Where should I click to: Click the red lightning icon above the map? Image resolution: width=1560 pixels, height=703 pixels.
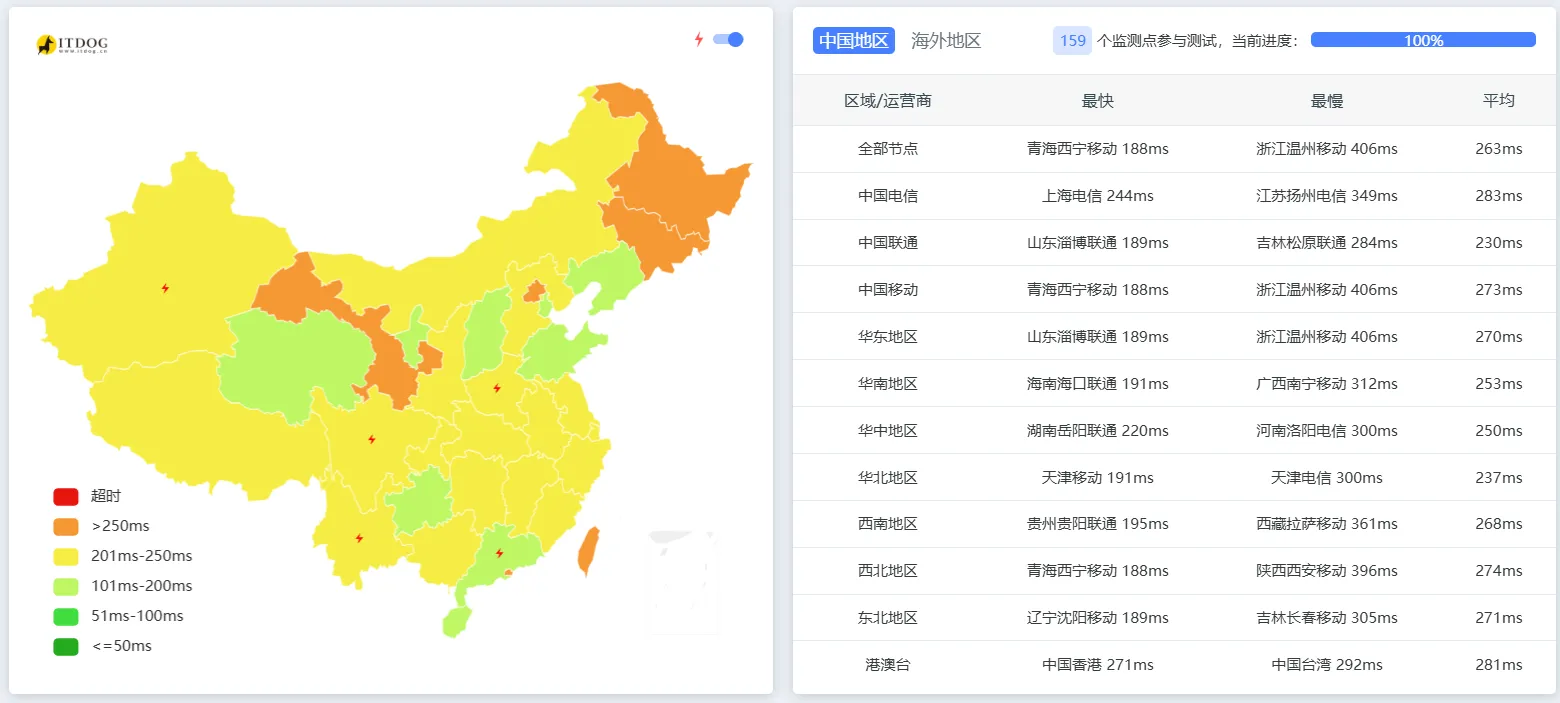point(698,38)
